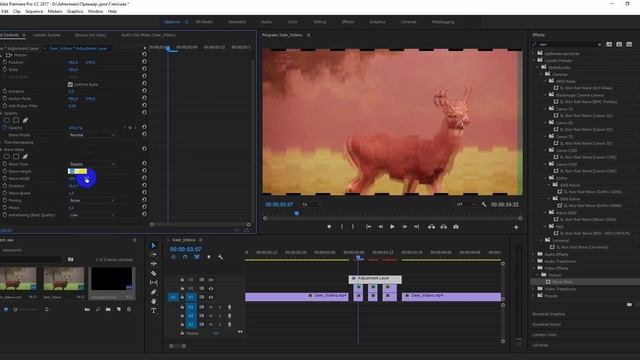640x360 pixels.
Task: Select the Adjustment Layer clip in timeline
Action: coord(375,279)
